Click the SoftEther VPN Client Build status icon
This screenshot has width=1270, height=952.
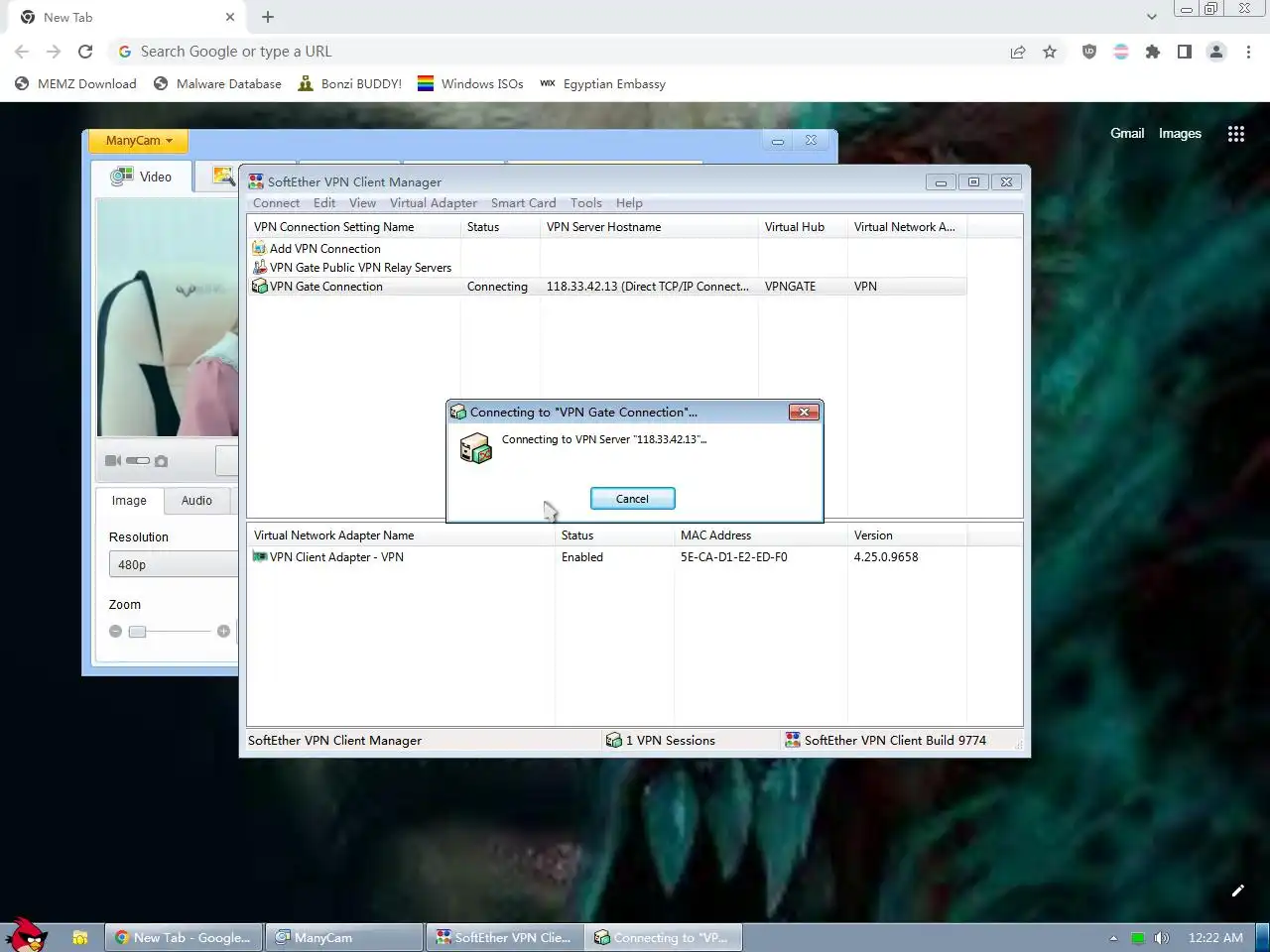pyautogui.click(x=793, y=740)
